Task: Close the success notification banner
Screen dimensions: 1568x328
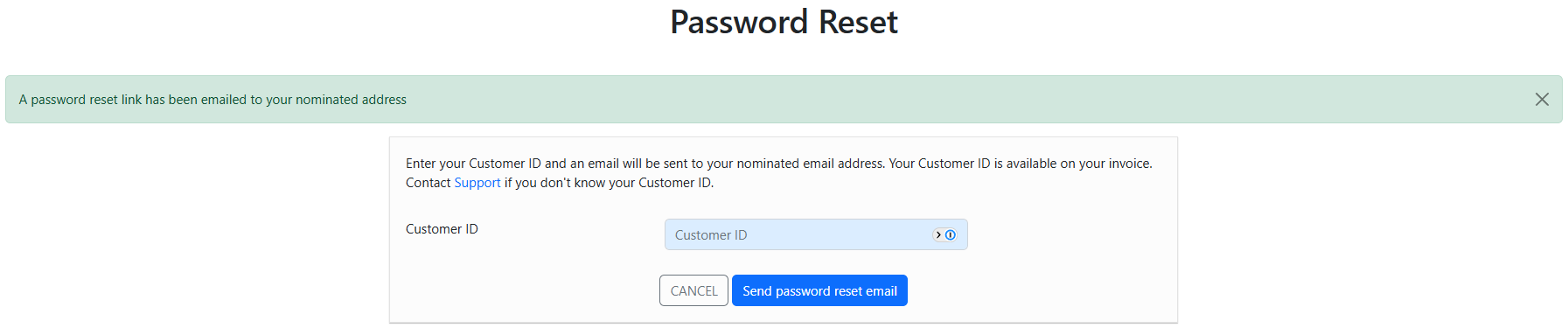Action: coord(1542,100)
